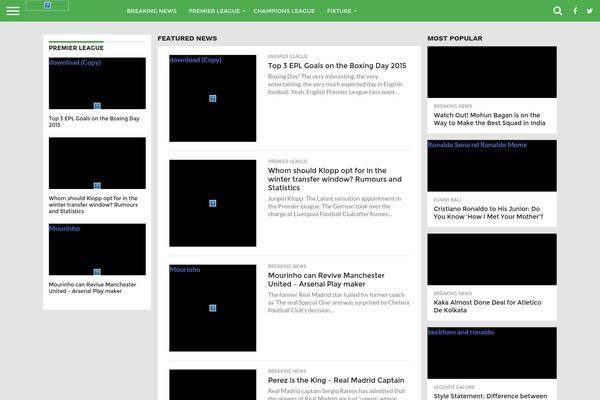Viewport: 600px width, 400px height.
Task: Open popular thumbnail for Mohun Bagan story
Action: (x=492, y=72)
